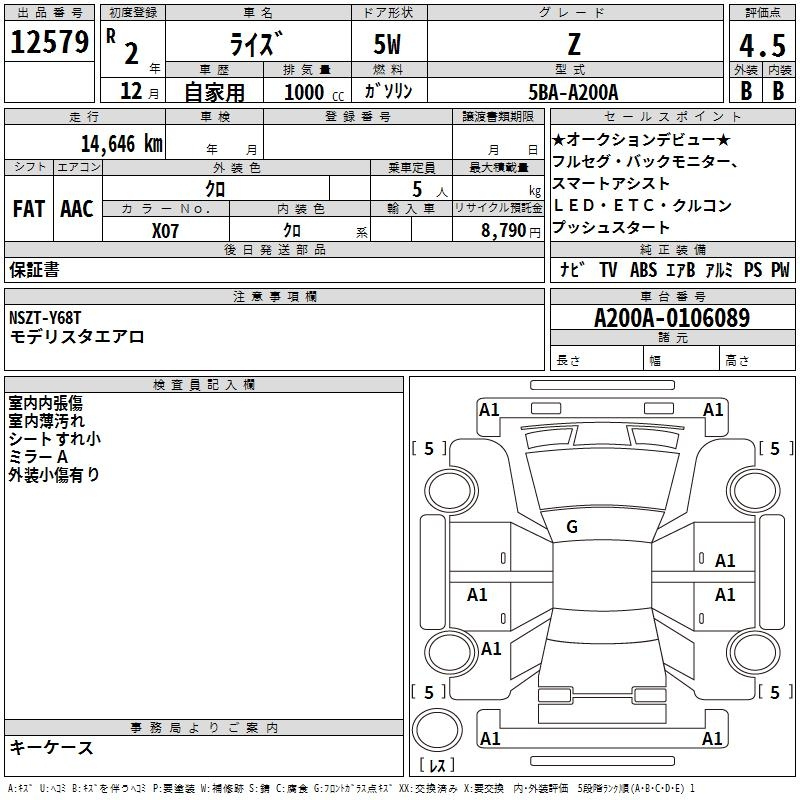Click the G mark on the windshield diagram
The width and height of the screenshot is (800, 800).
point(572,526)
